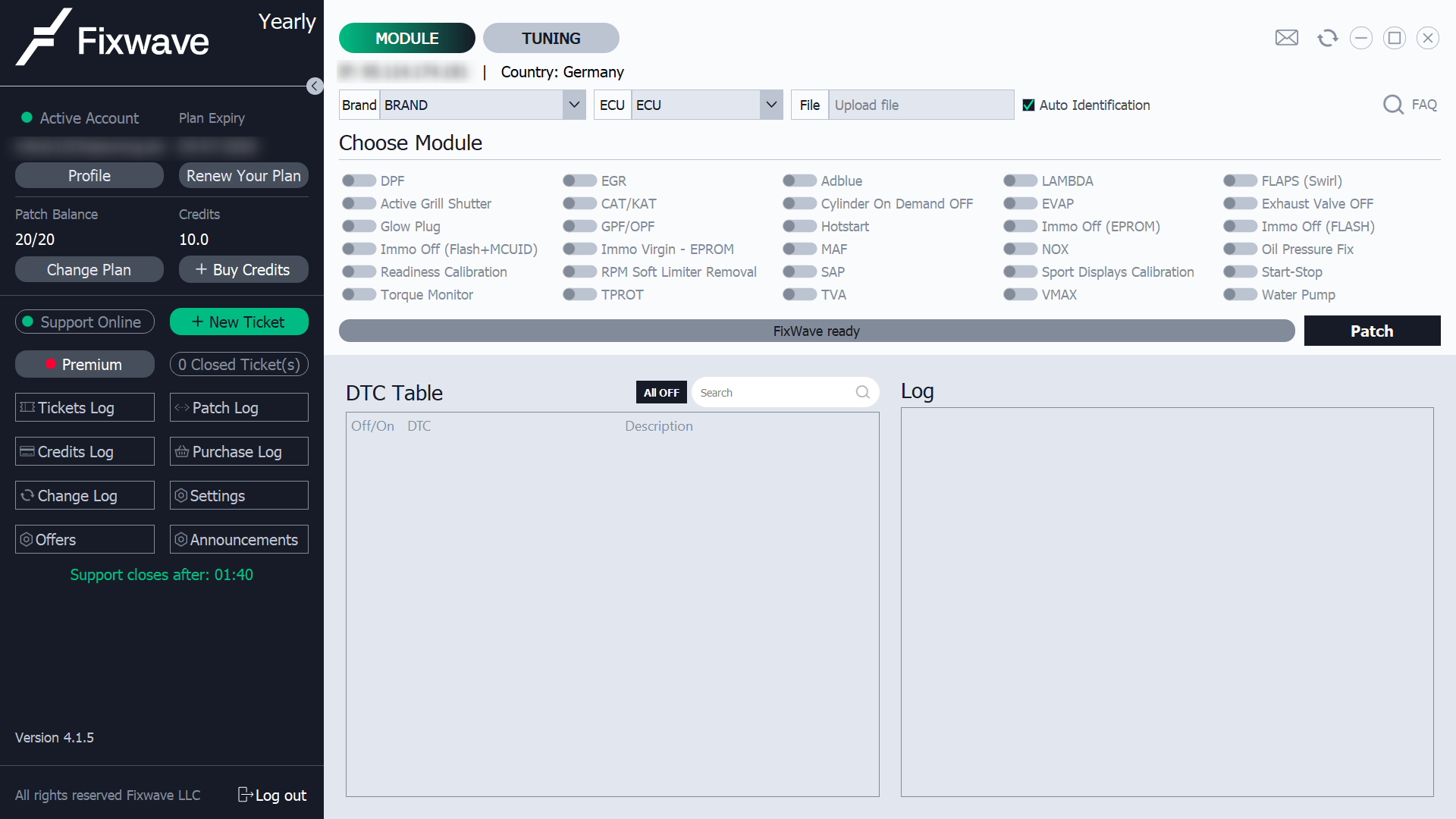Switch to the TUNING tab
The width and height of the screenshot is (1456, 819).
tap(551, 38)
